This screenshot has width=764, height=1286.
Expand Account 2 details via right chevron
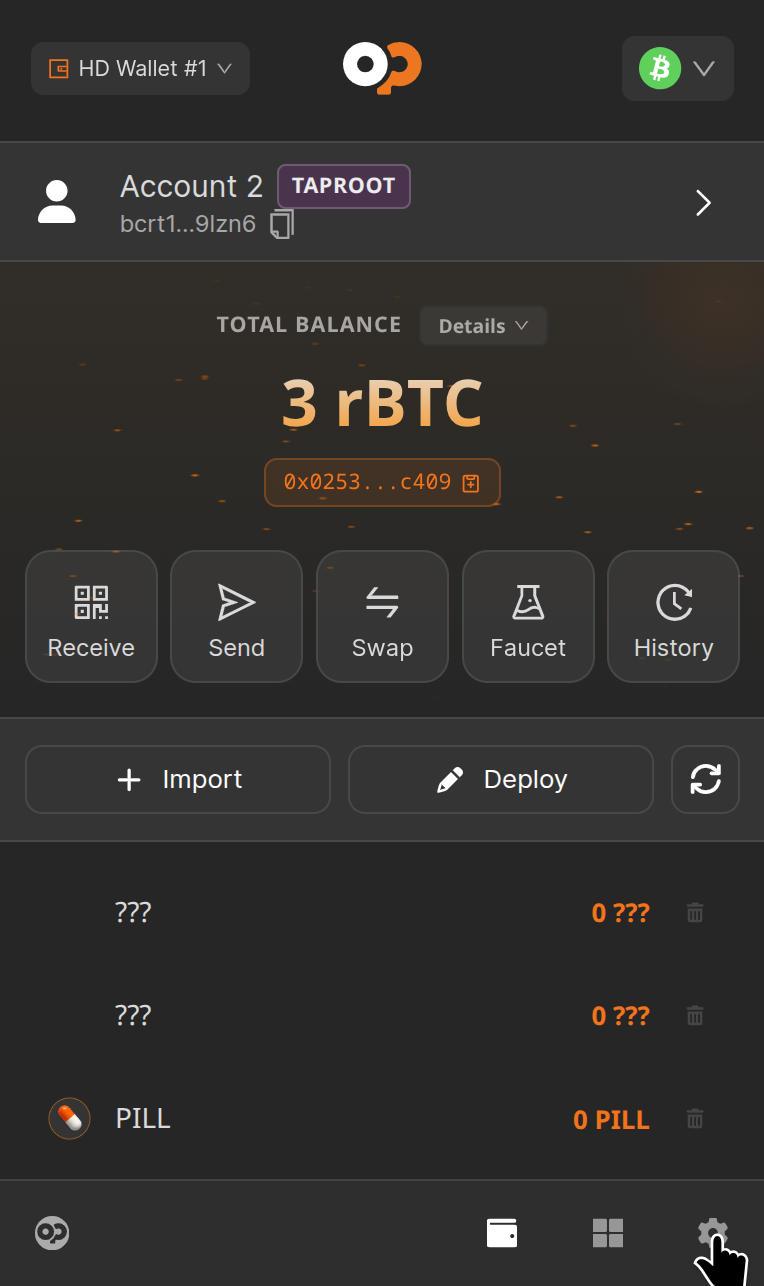(703, 202)
